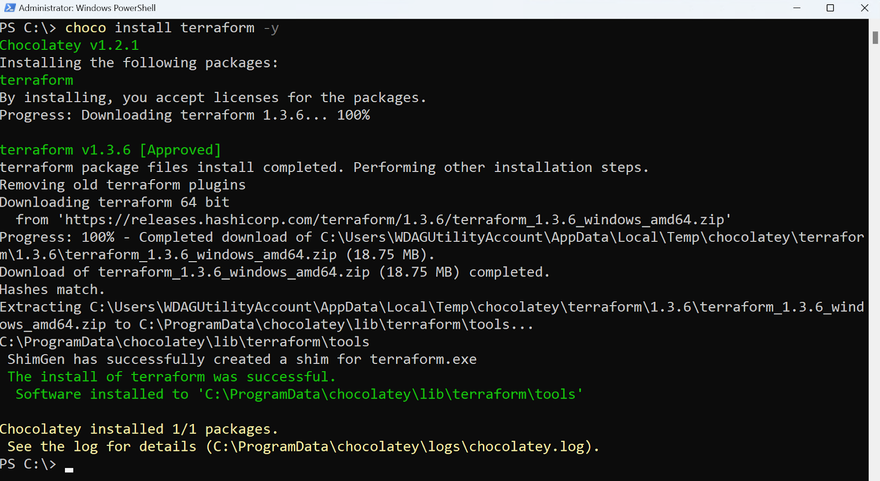Click "The install of terraform was successful." message
Viewport: 880px width, 481px height.
tap(171, 377)
